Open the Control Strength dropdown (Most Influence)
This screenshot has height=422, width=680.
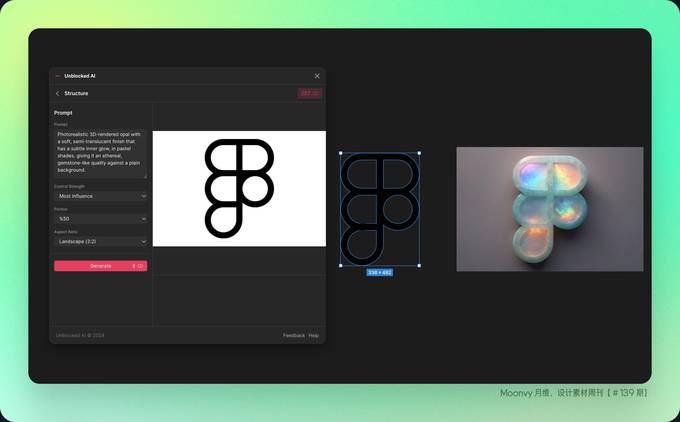(x=101, y=196)
